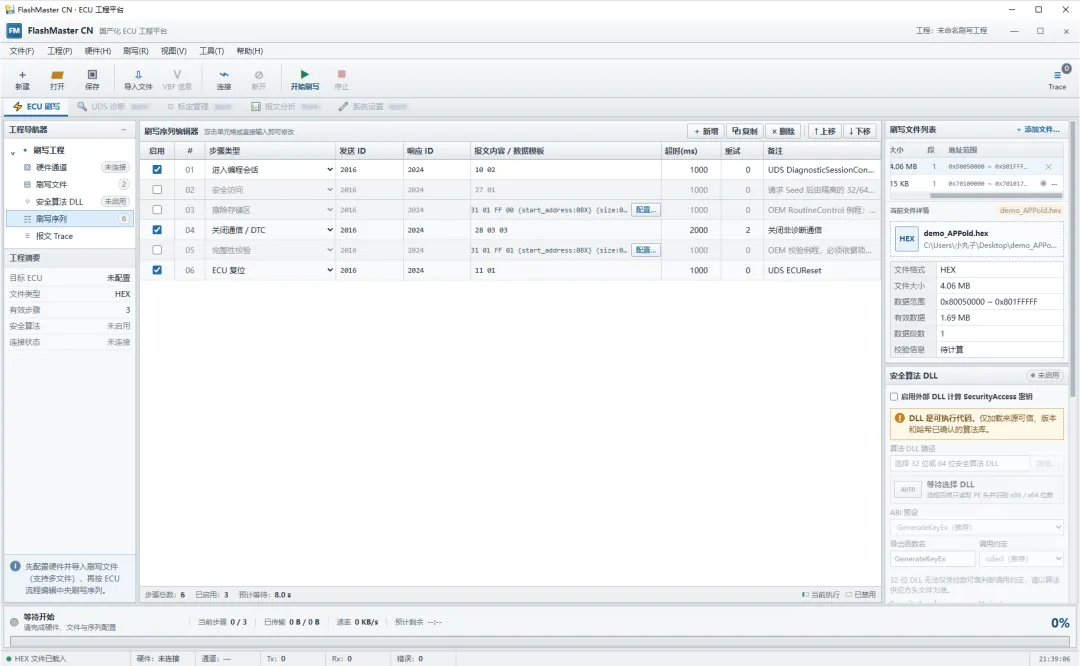Click the red 停止 stop icon
The image size is (1080, 666).
click(341, 74)
